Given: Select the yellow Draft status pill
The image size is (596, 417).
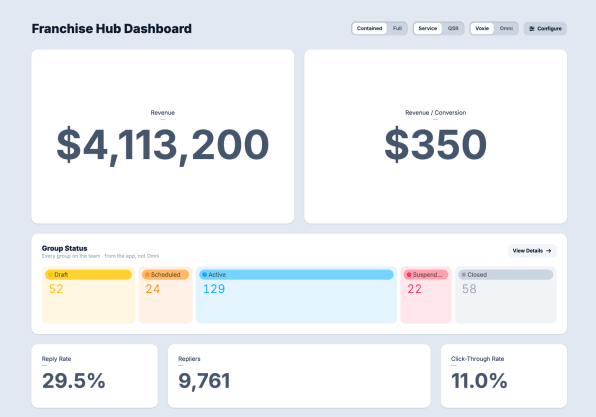Looking at the screenshot, I should coord(88,274).
